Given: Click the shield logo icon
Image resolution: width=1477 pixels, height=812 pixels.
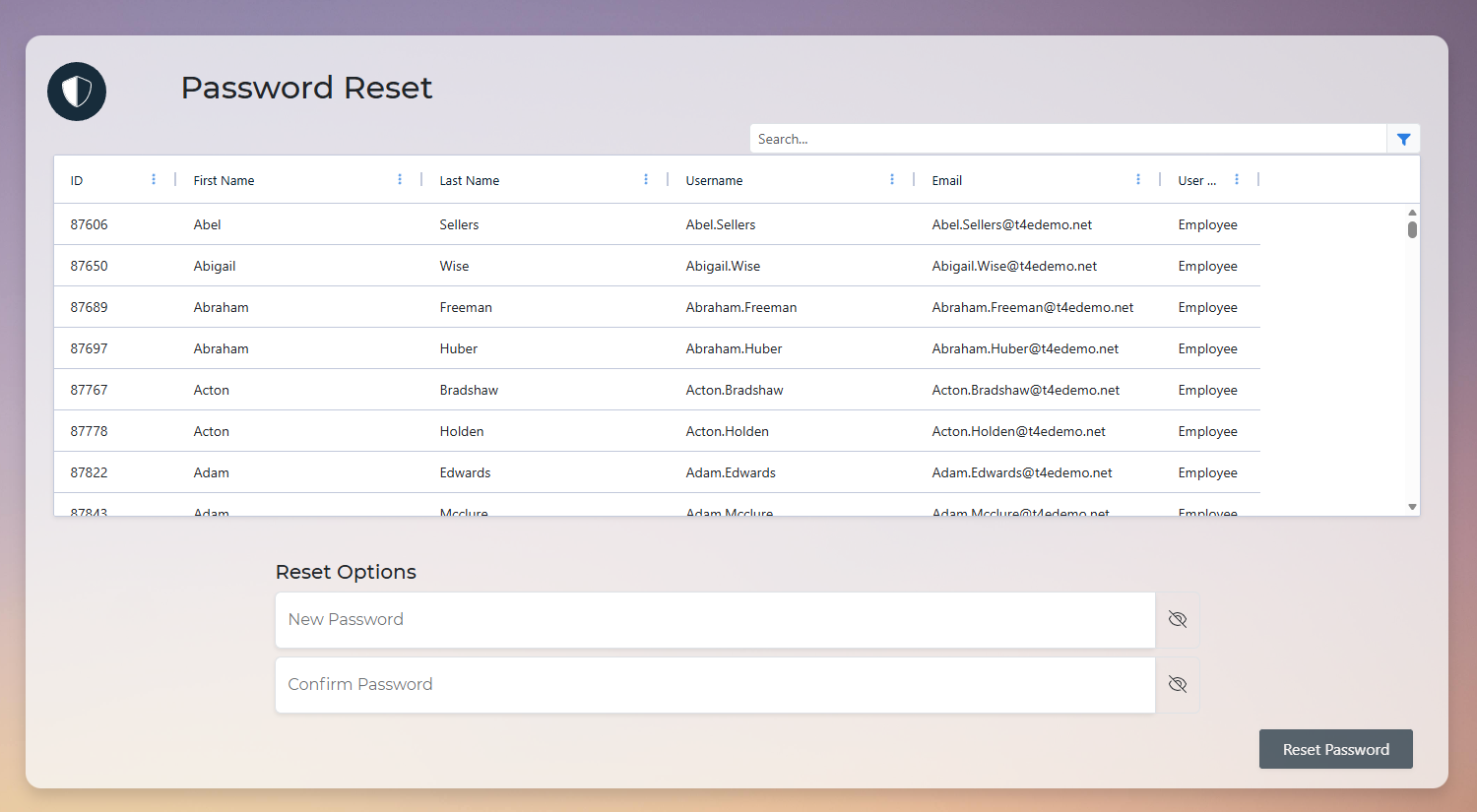Looking at the screenshot, I should pos(76,91).
